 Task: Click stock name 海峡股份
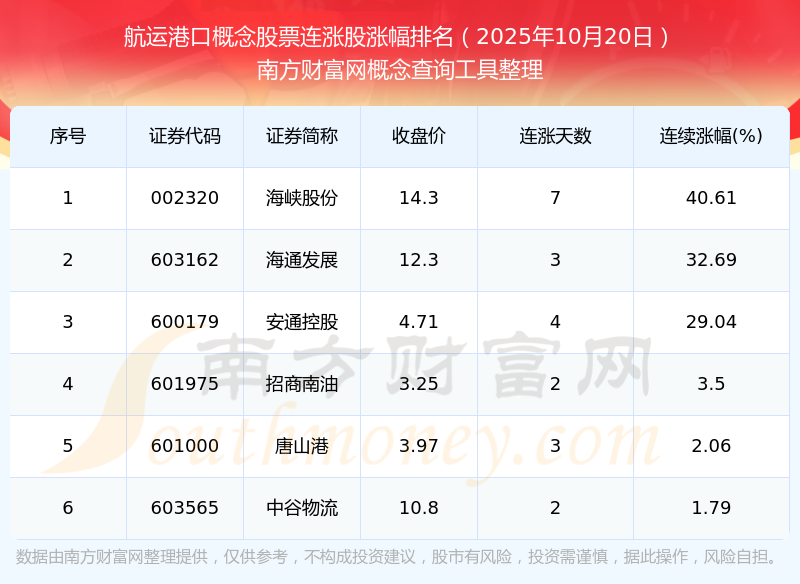(x=302, y=198)
